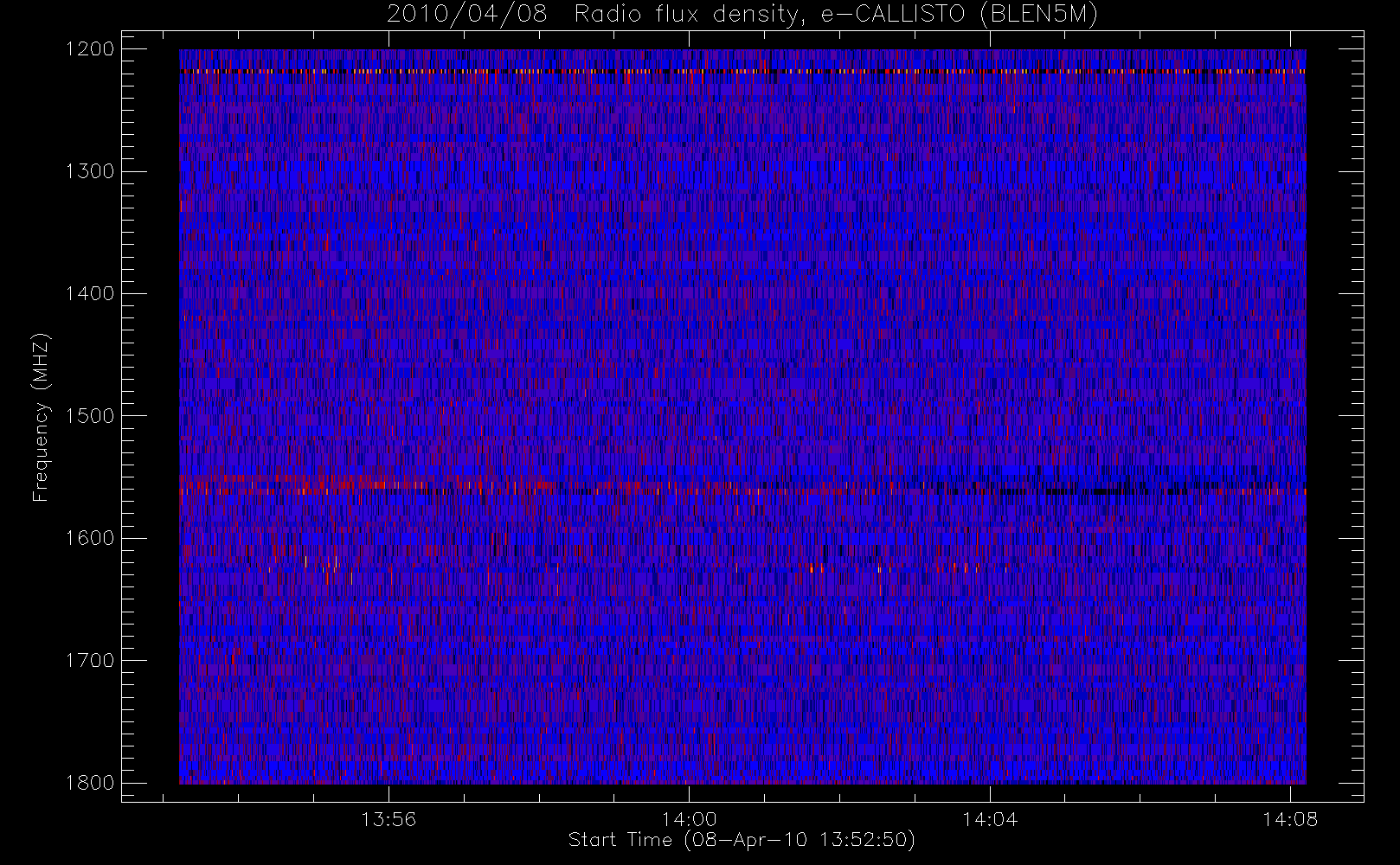The image size is (1400, 865).
Task: Click the 14:08 time tick label
Action: (1290, 818)
